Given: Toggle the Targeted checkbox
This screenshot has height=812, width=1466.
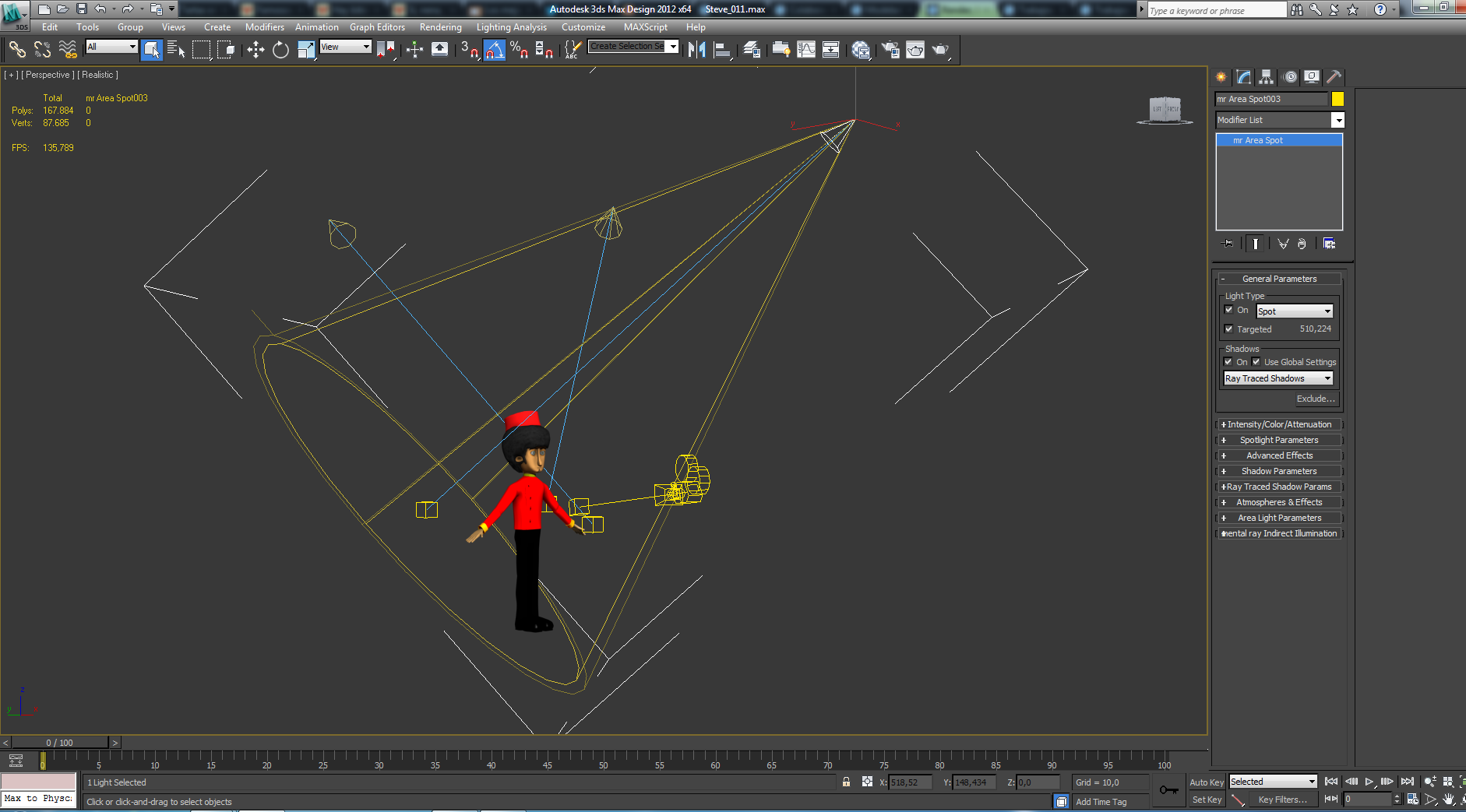Looking at the screenshot, I should (1229, 329).
